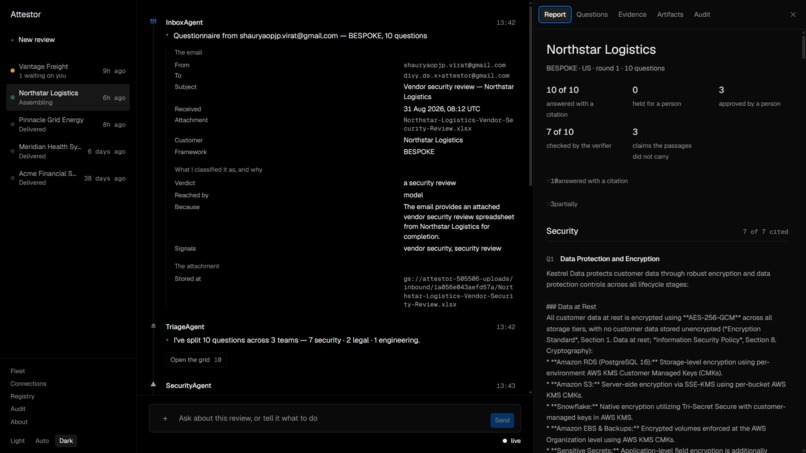Select the Northstar Logistics review
806x453 pixels.
[x=68, y=98]
